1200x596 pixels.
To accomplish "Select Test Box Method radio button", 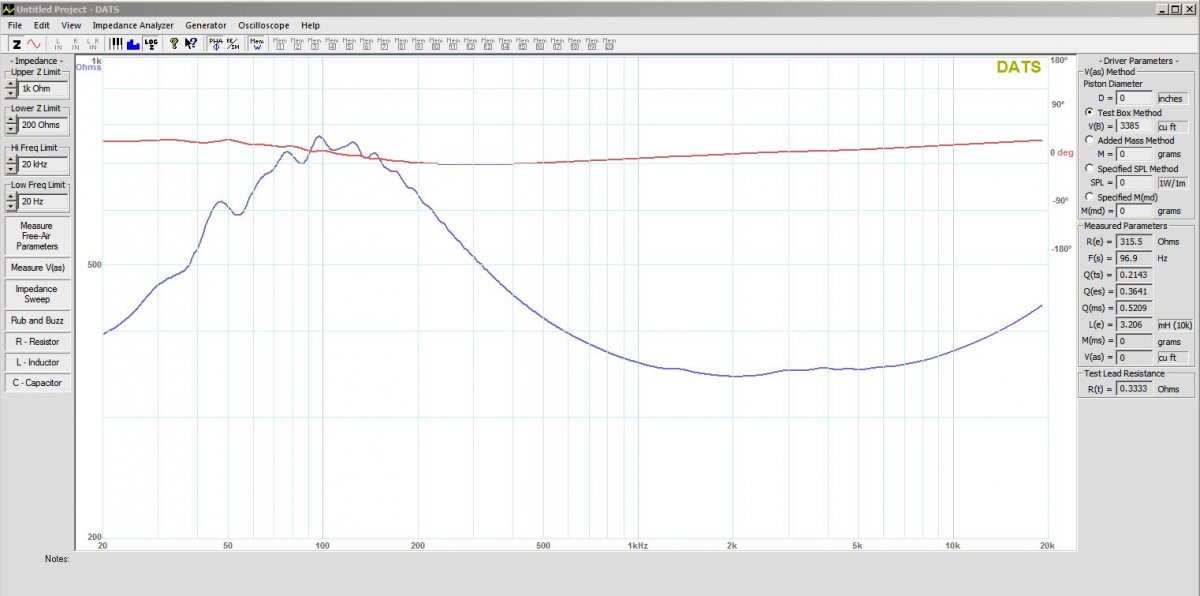I will 1088,113.
